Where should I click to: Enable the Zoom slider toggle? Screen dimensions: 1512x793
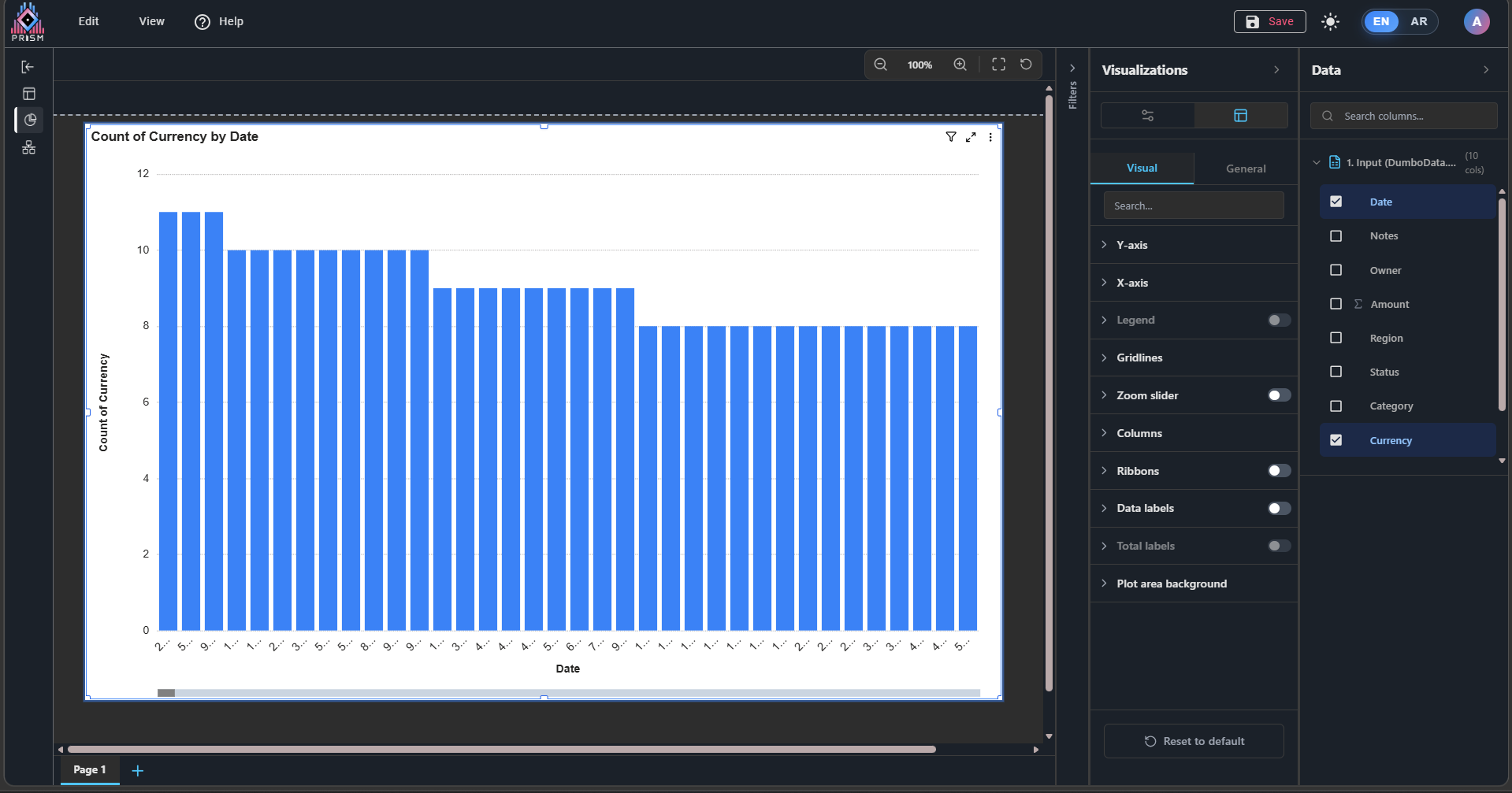coord(1279,395)
